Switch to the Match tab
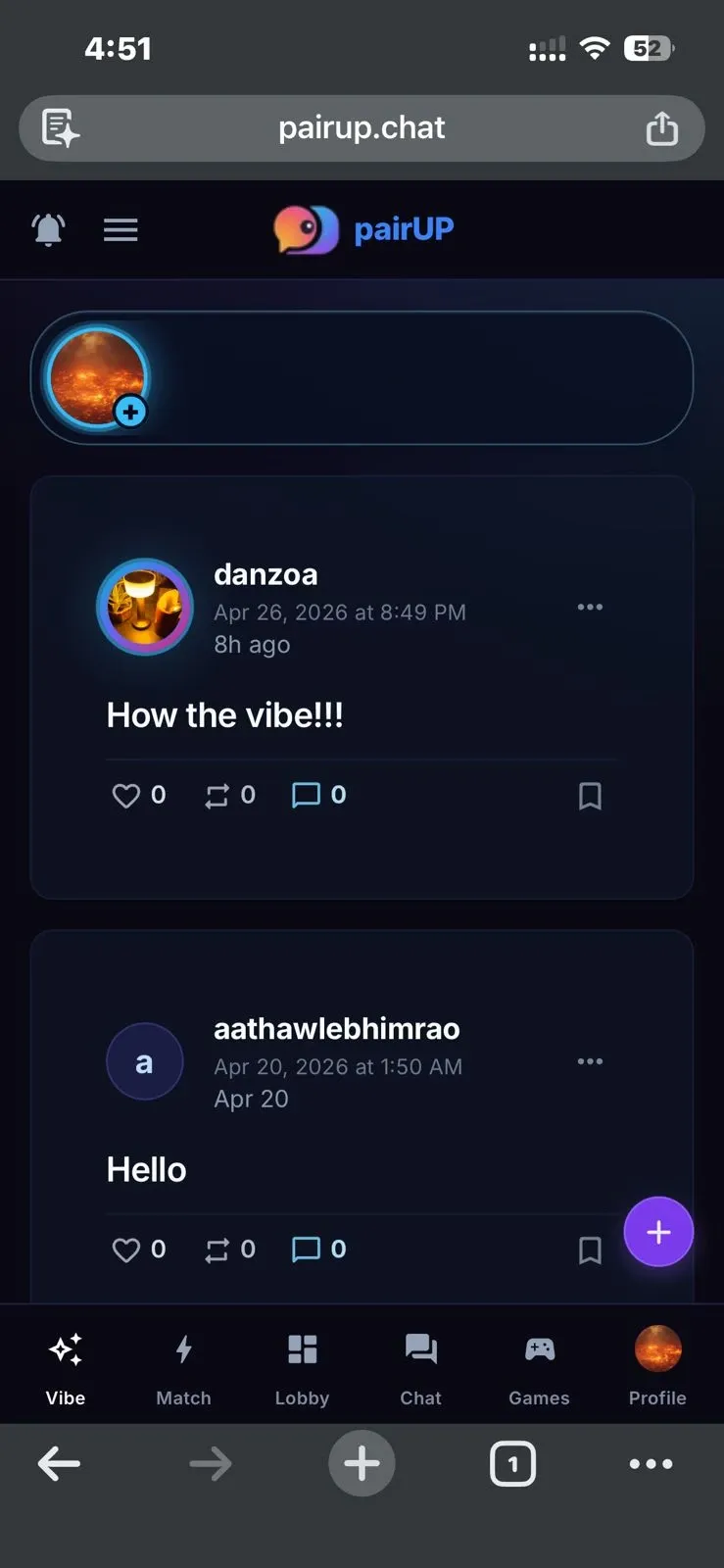Viewport: 724px width, 1568px height. [x=183, y=1367]
